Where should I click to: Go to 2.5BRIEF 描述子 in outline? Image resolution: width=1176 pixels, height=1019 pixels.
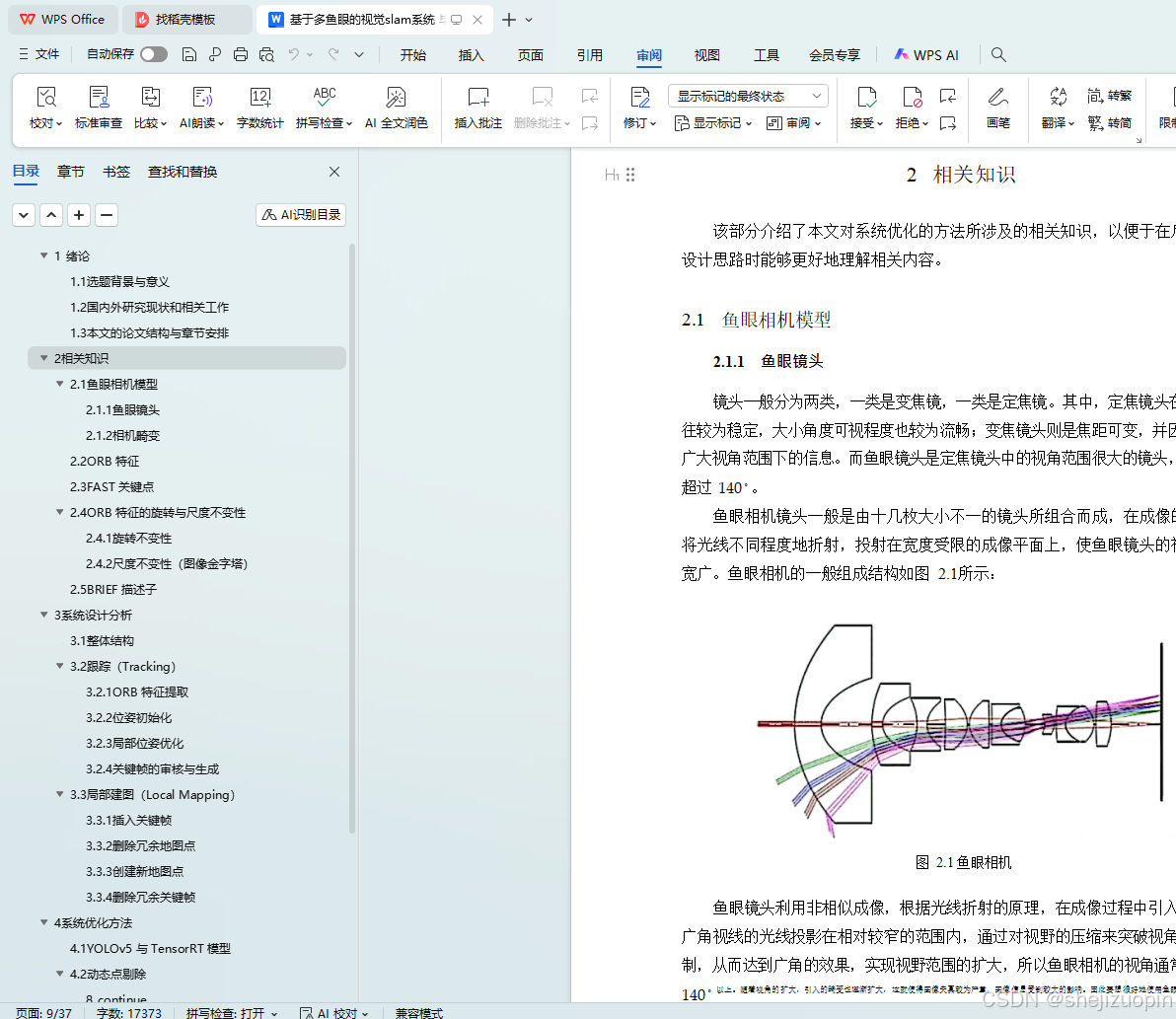coord(113,589)
